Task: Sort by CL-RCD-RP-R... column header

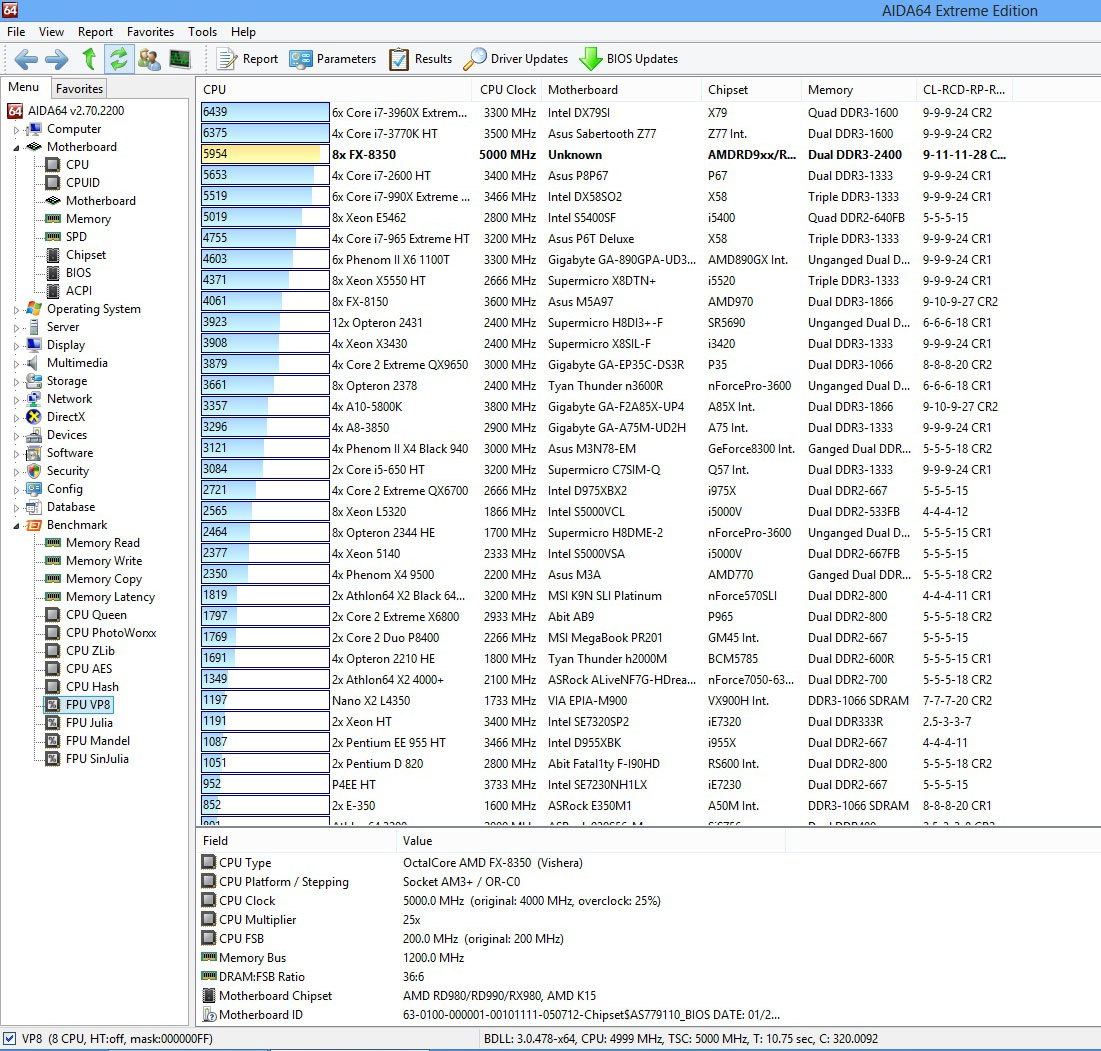Action: pos(965,90)
